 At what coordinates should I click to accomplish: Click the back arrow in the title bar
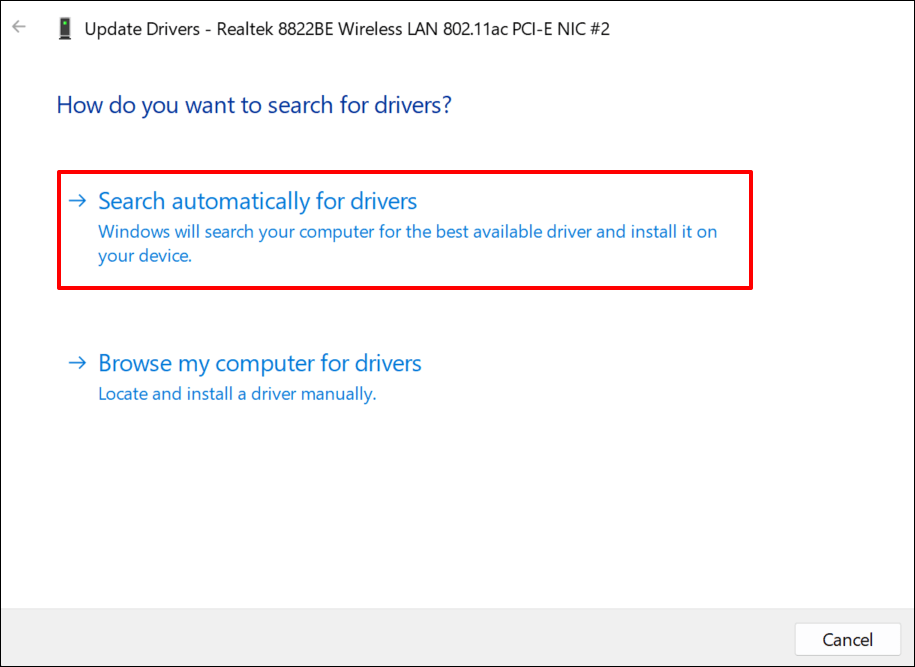(19, 27)
